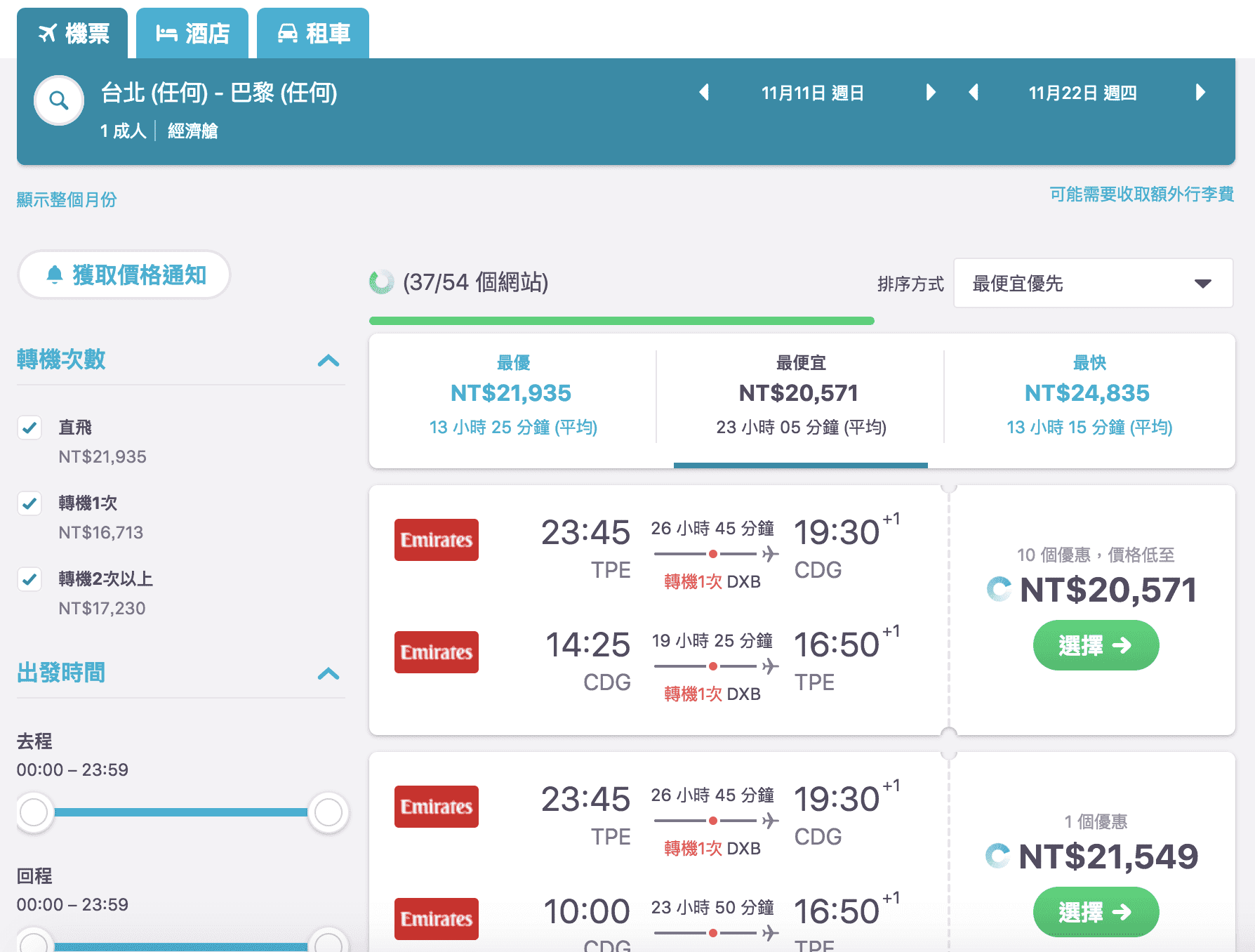Click Emirates logo on 14:25 CDG flight

[x=437, y=652]
